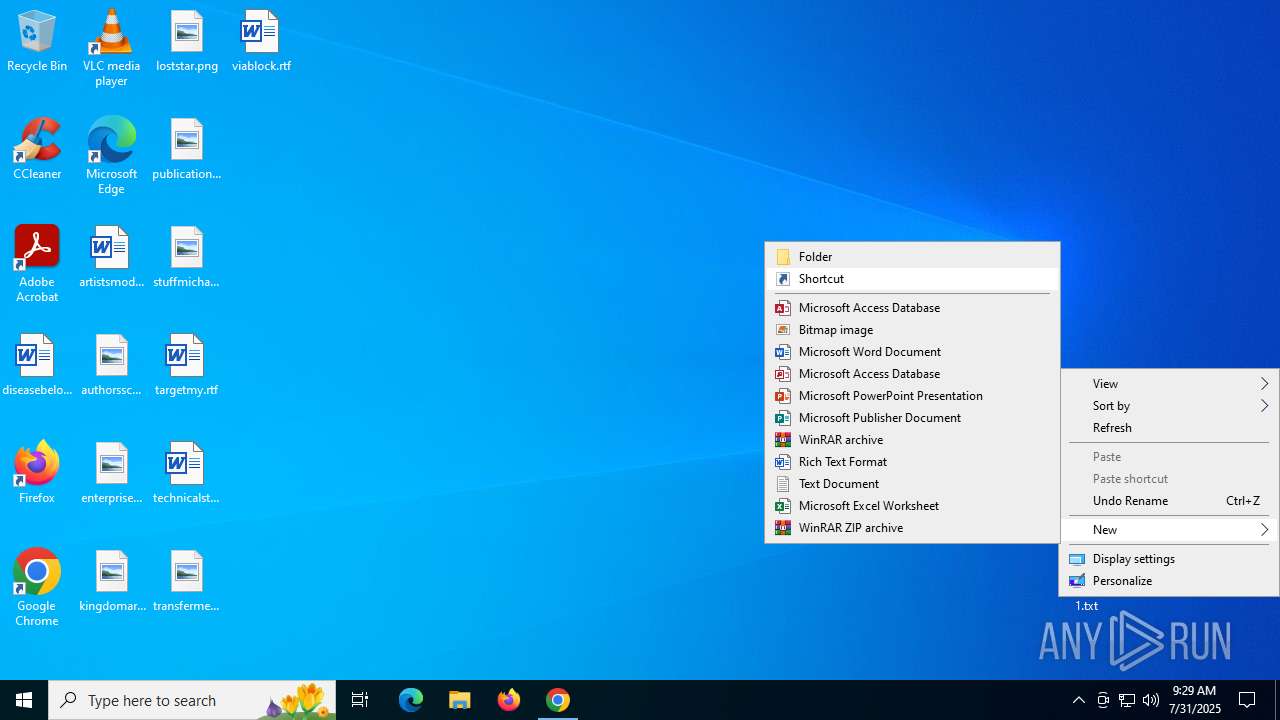Click the taskbar search box
Image resolution: width=1280 pixels, height=720 pixels.
click(x=192, y=700)
